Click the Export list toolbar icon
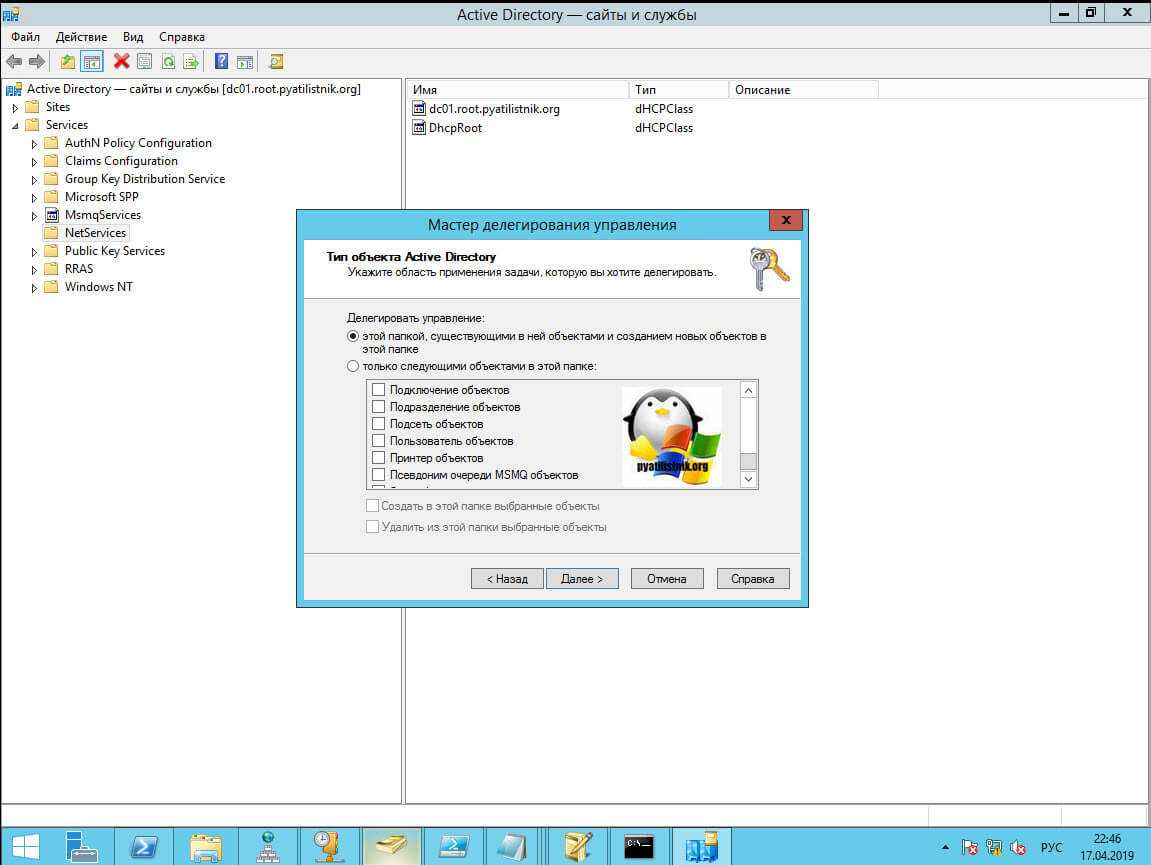Screen dimensions: 1151x865 click(190, 62)
